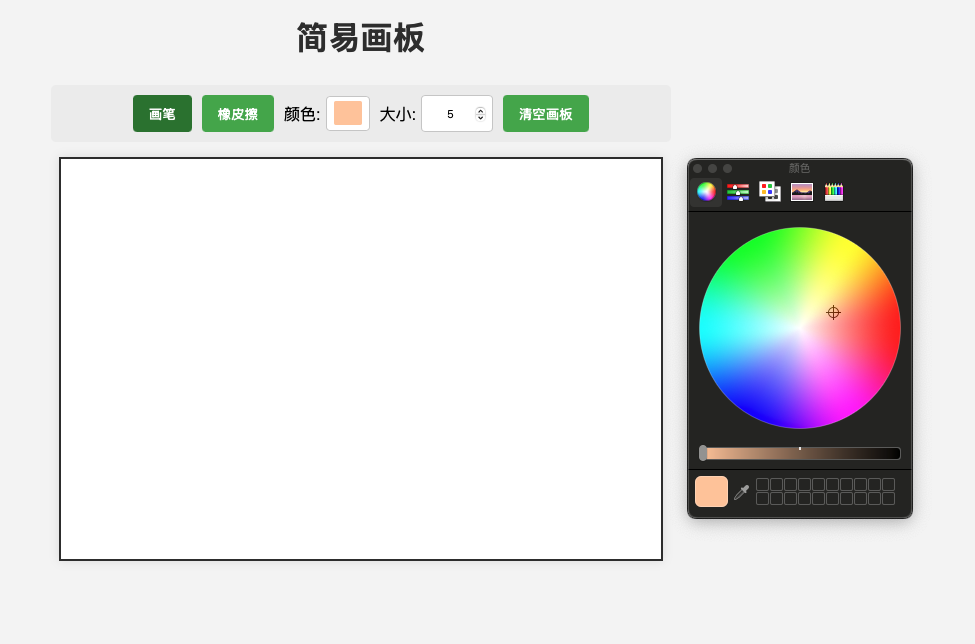
Task: Click the brightness slider handle
Action: point(703,453)
